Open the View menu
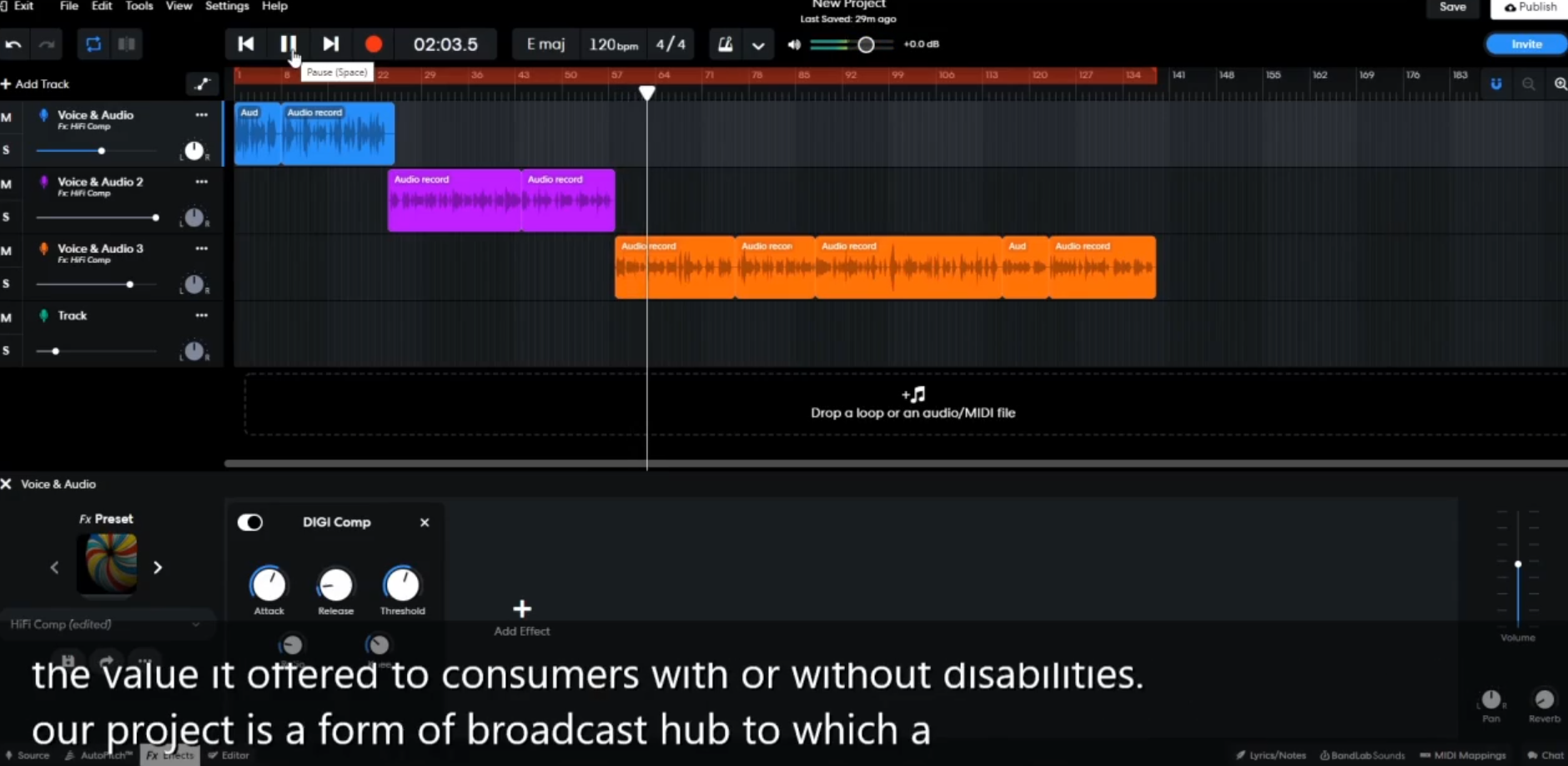The image size is (1568, 766). coord(178,6)
